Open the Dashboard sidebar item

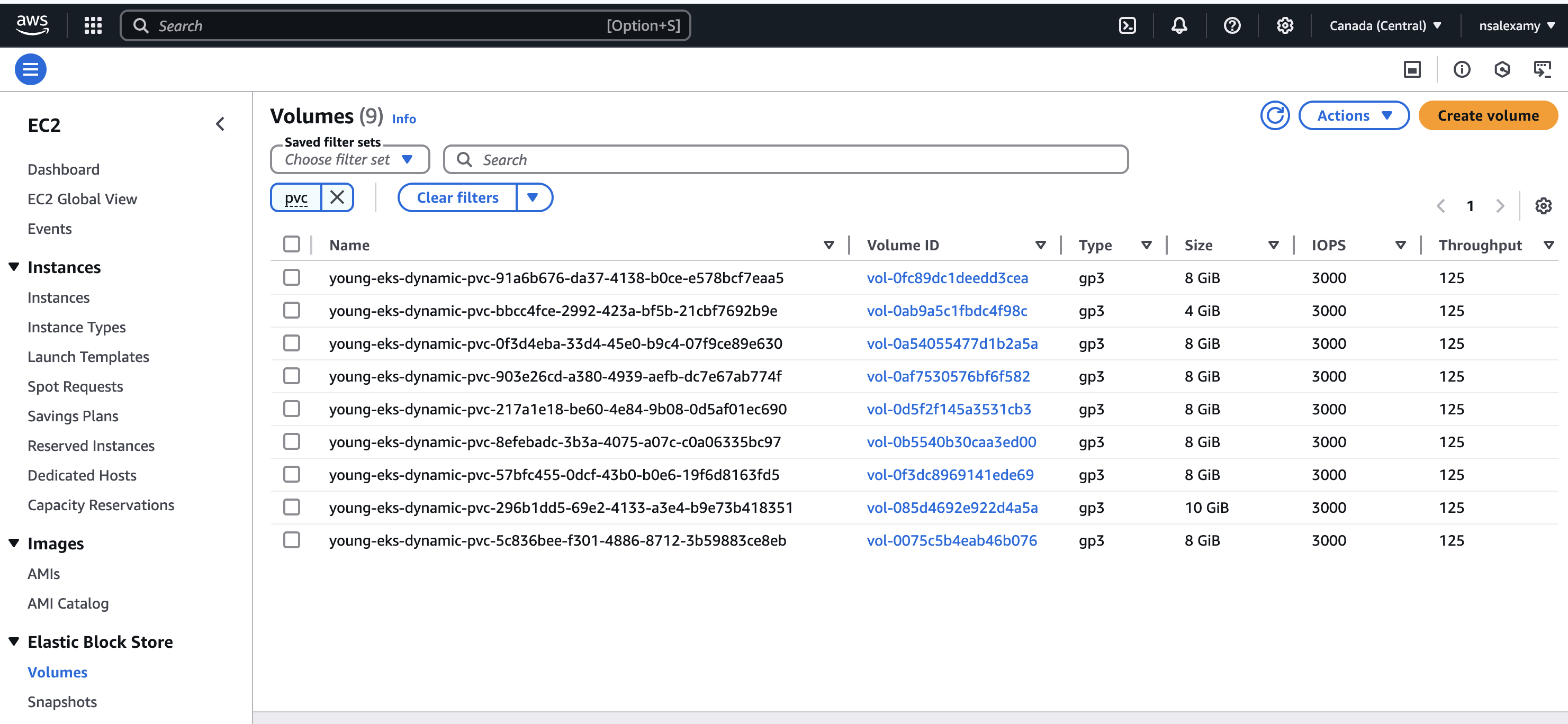(x=64, y=169)
